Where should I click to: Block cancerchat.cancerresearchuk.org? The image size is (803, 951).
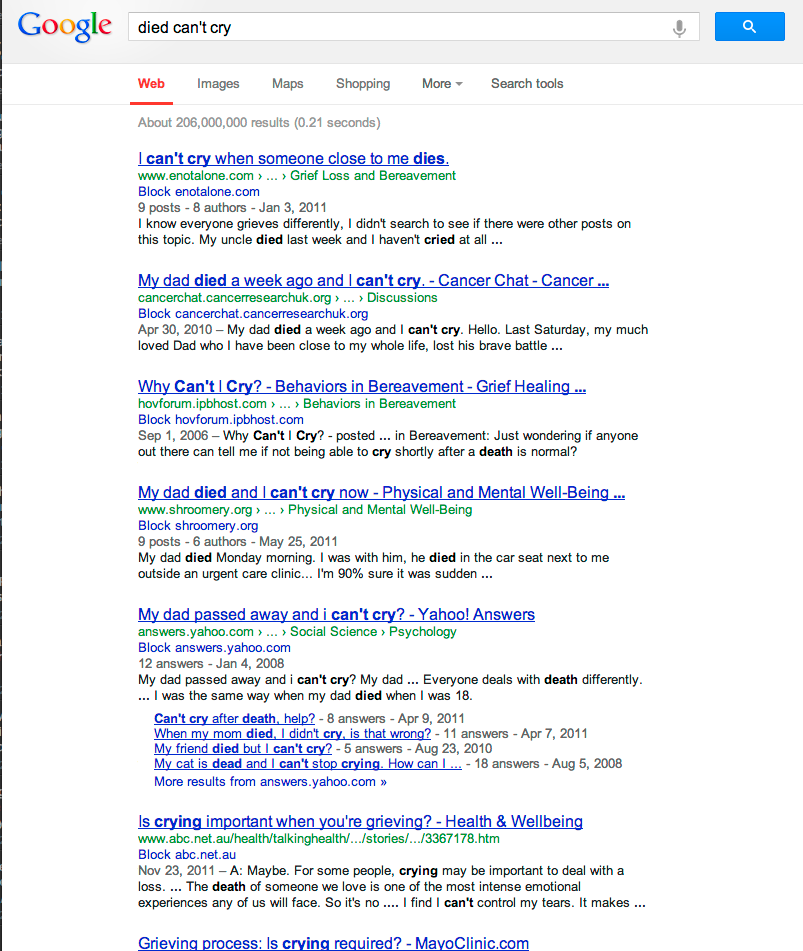[x=252, y=313]
